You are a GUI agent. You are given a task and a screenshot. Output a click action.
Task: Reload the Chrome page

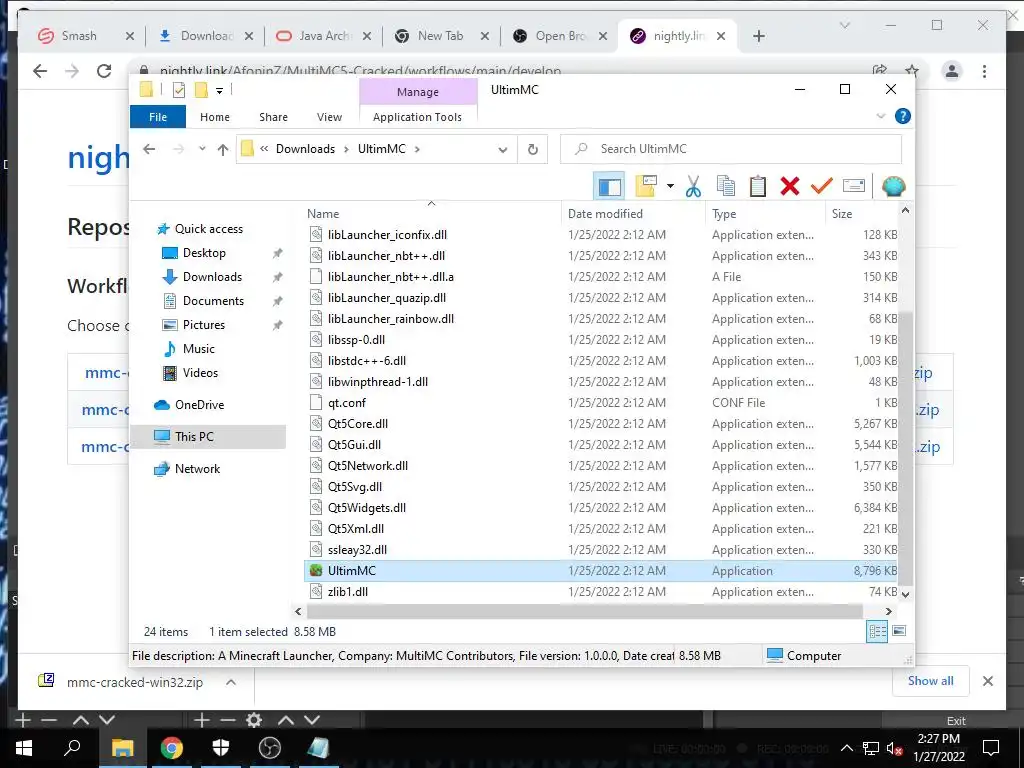click(x=104, y=71)
